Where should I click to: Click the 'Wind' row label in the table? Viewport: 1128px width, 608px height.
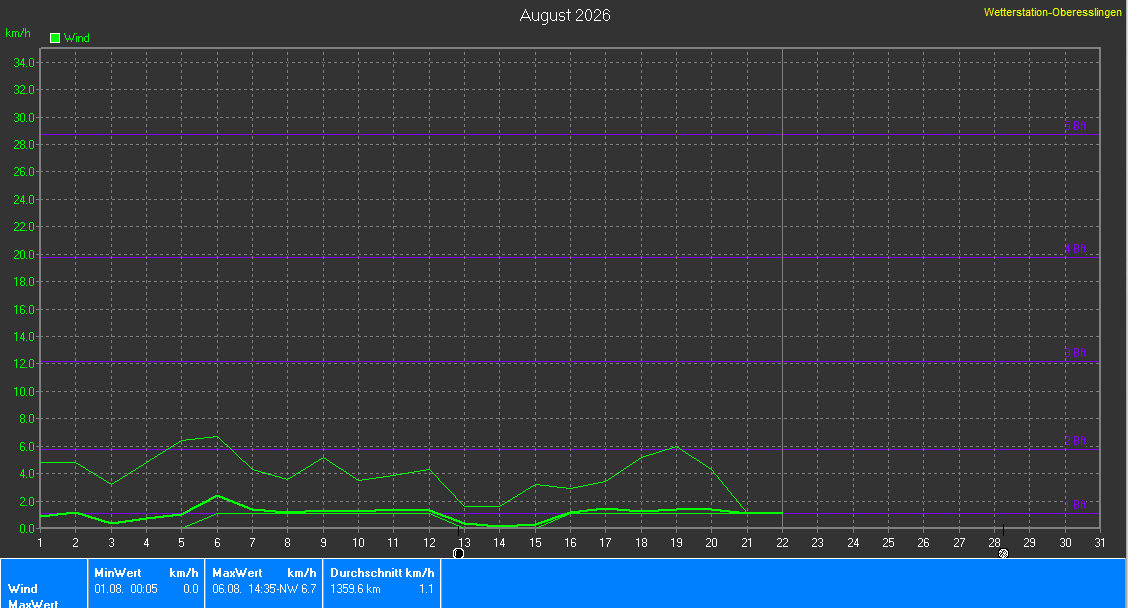click(22, 589)
